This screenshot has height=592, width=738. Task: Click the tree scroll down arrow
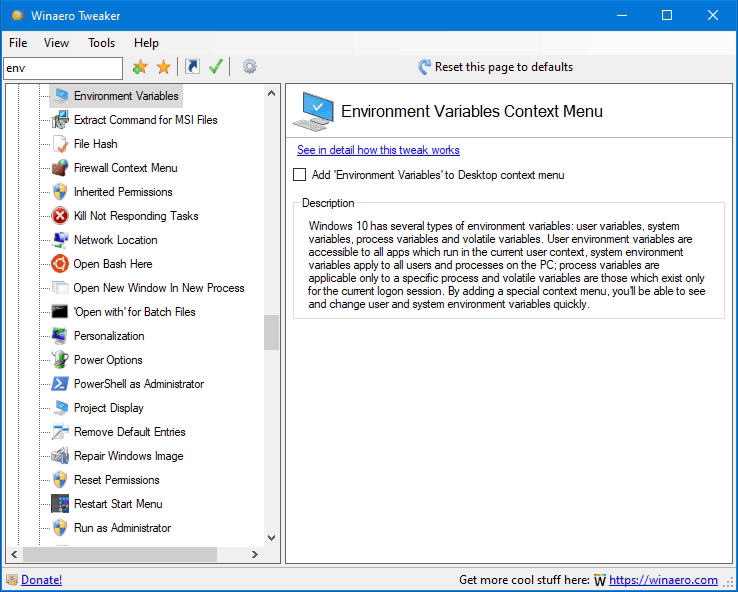point(272,537)
